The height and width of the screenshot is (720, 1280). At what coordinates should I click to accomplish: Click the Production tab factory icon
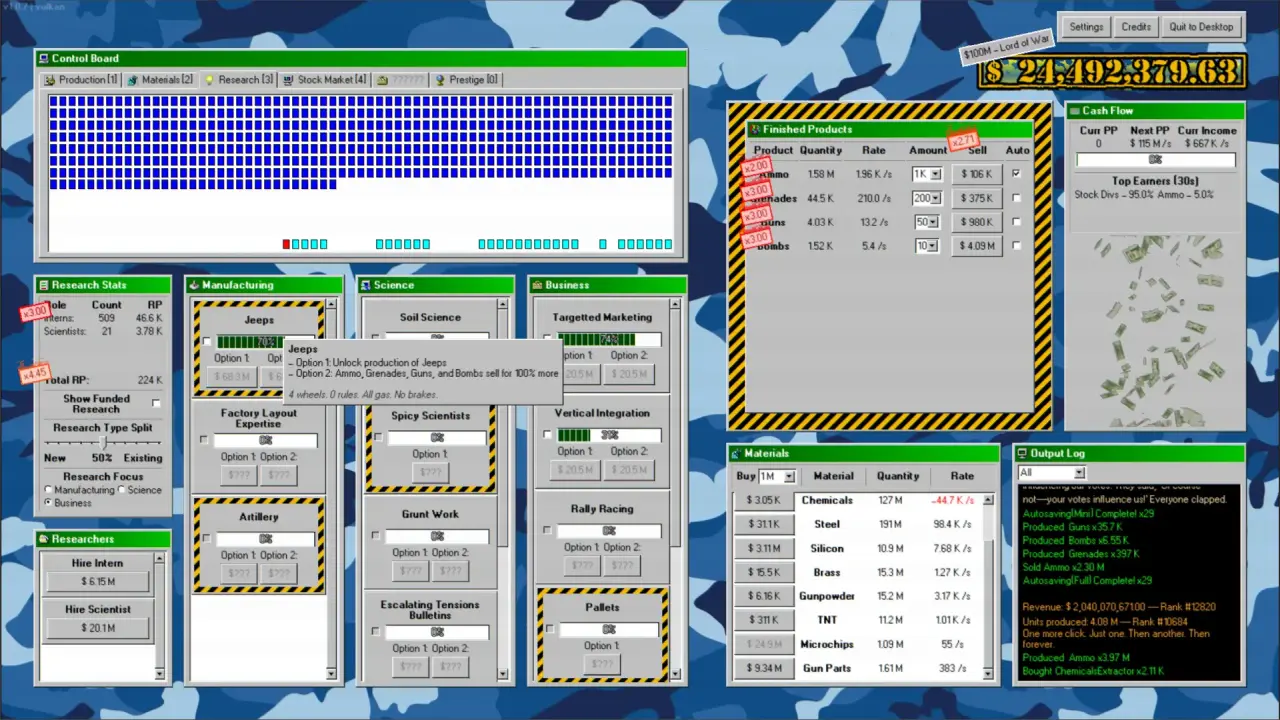[x=49, y=80]
